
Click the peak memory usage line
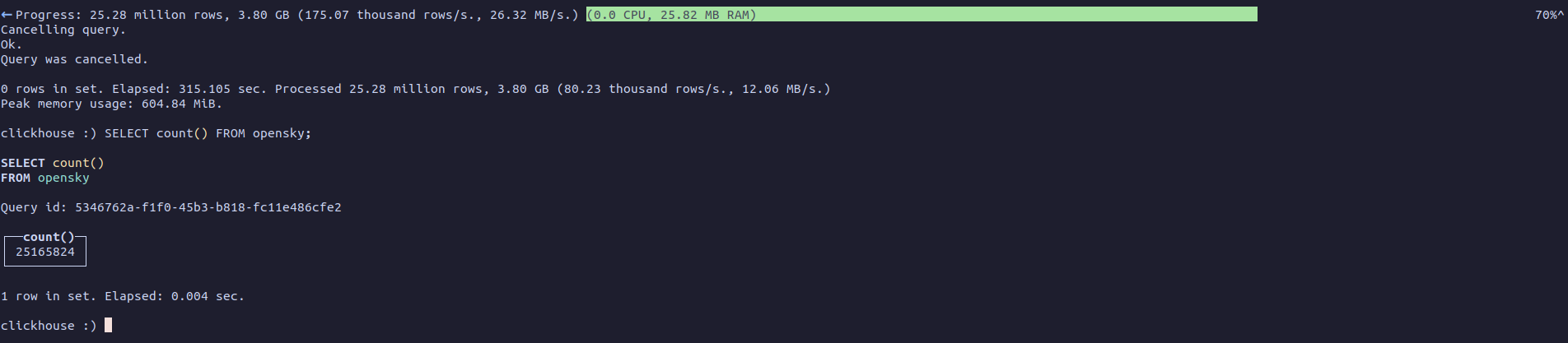[111, 104]
